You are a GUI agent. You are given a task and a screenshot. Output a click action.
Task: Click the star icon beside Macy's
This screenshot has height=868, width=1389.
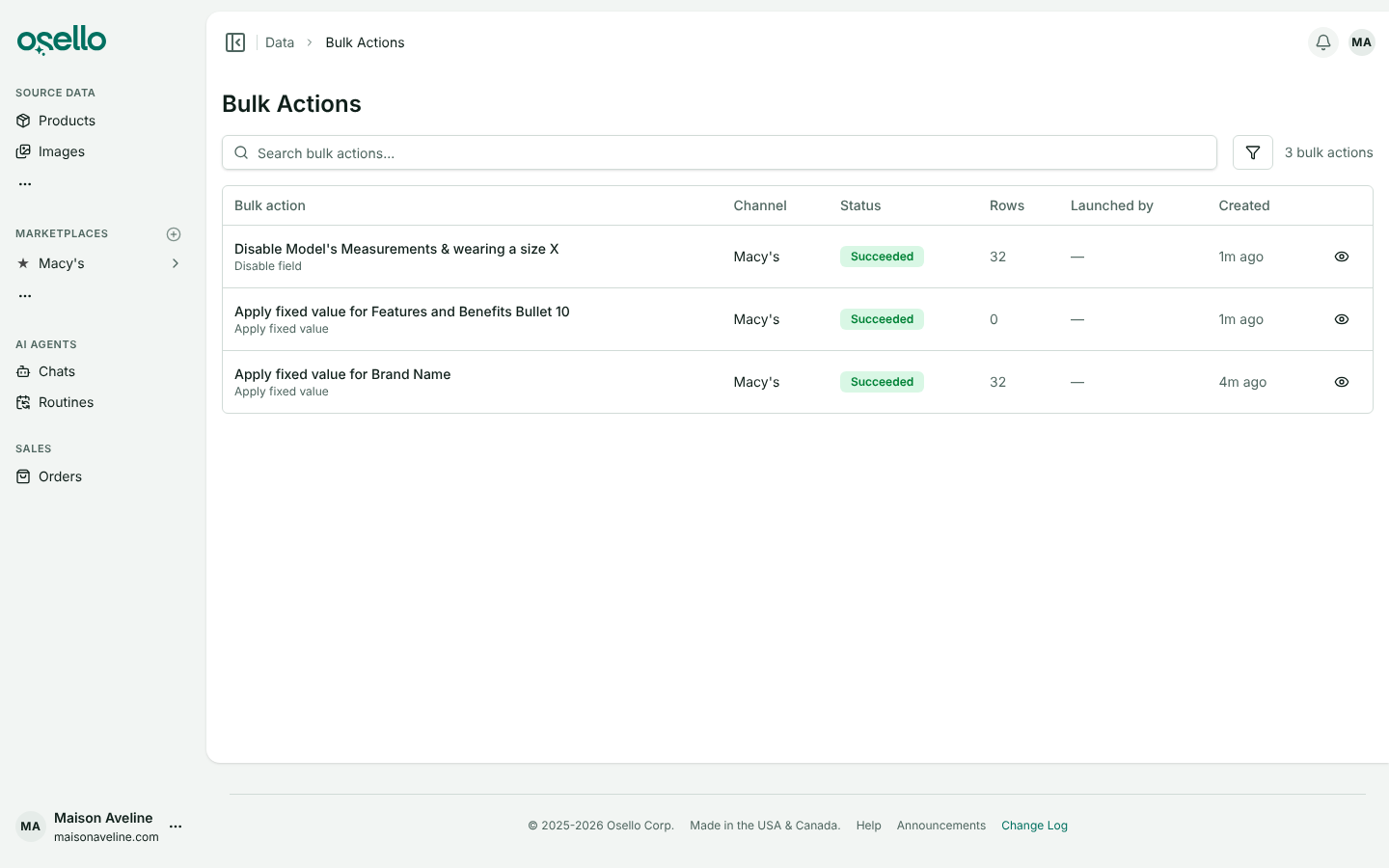tap(23, 263)
